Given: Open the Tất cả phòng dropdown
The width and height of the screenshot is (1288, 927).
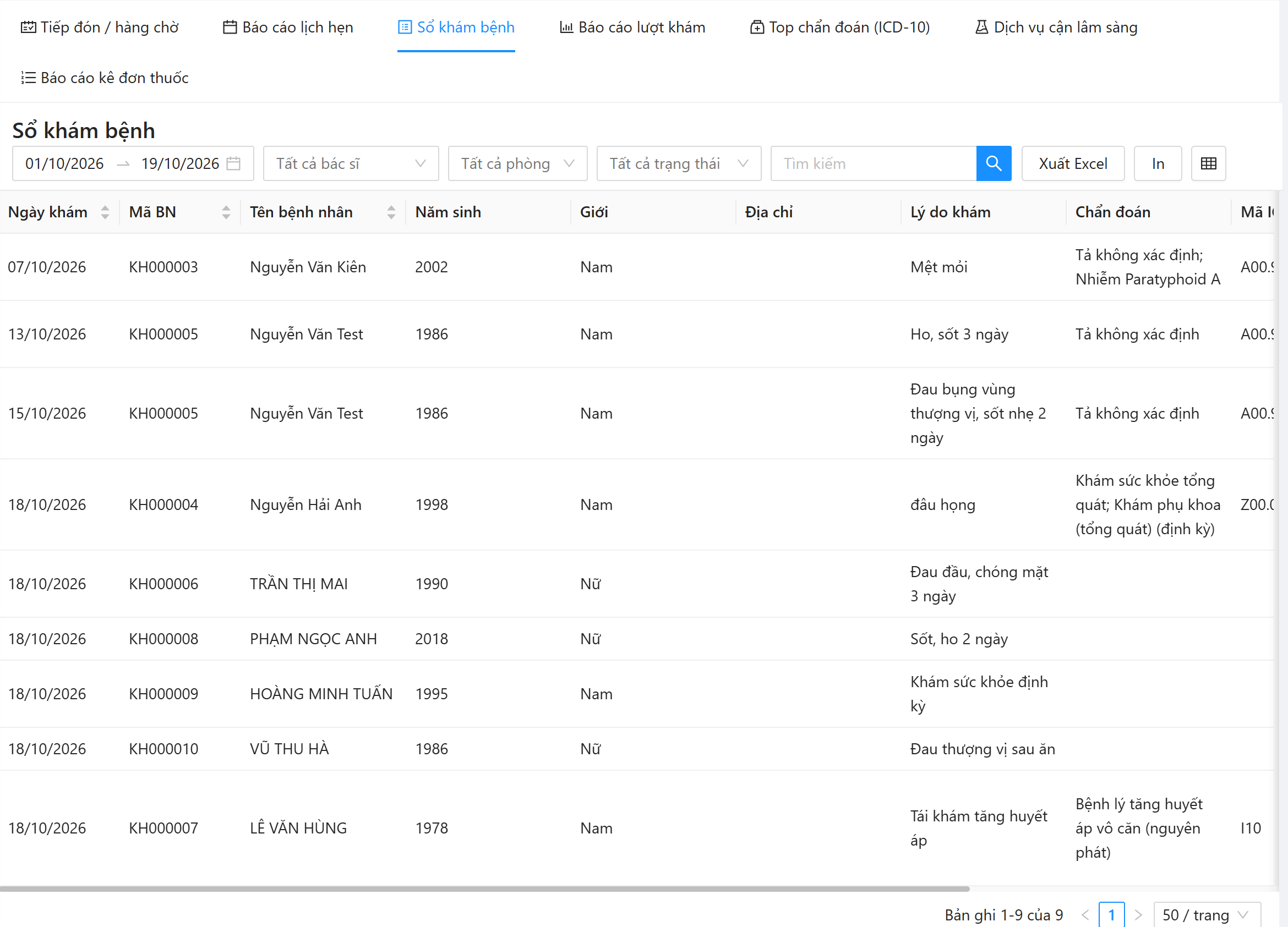Looking at the screenshot, I should coord(517,163).
